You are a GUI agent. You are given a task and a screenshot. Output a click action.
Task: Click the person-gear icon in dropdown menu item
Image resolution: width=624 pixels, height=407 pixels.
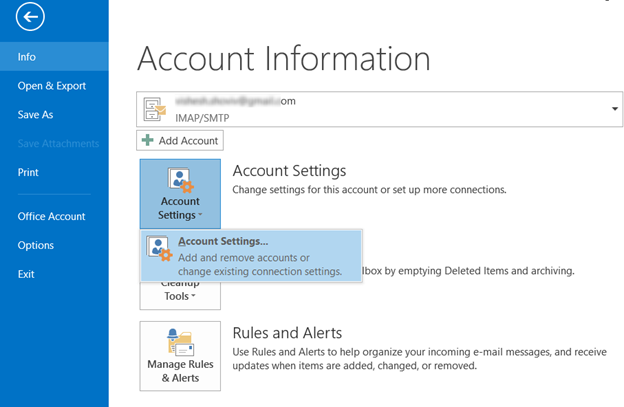[x=159, y=249]
